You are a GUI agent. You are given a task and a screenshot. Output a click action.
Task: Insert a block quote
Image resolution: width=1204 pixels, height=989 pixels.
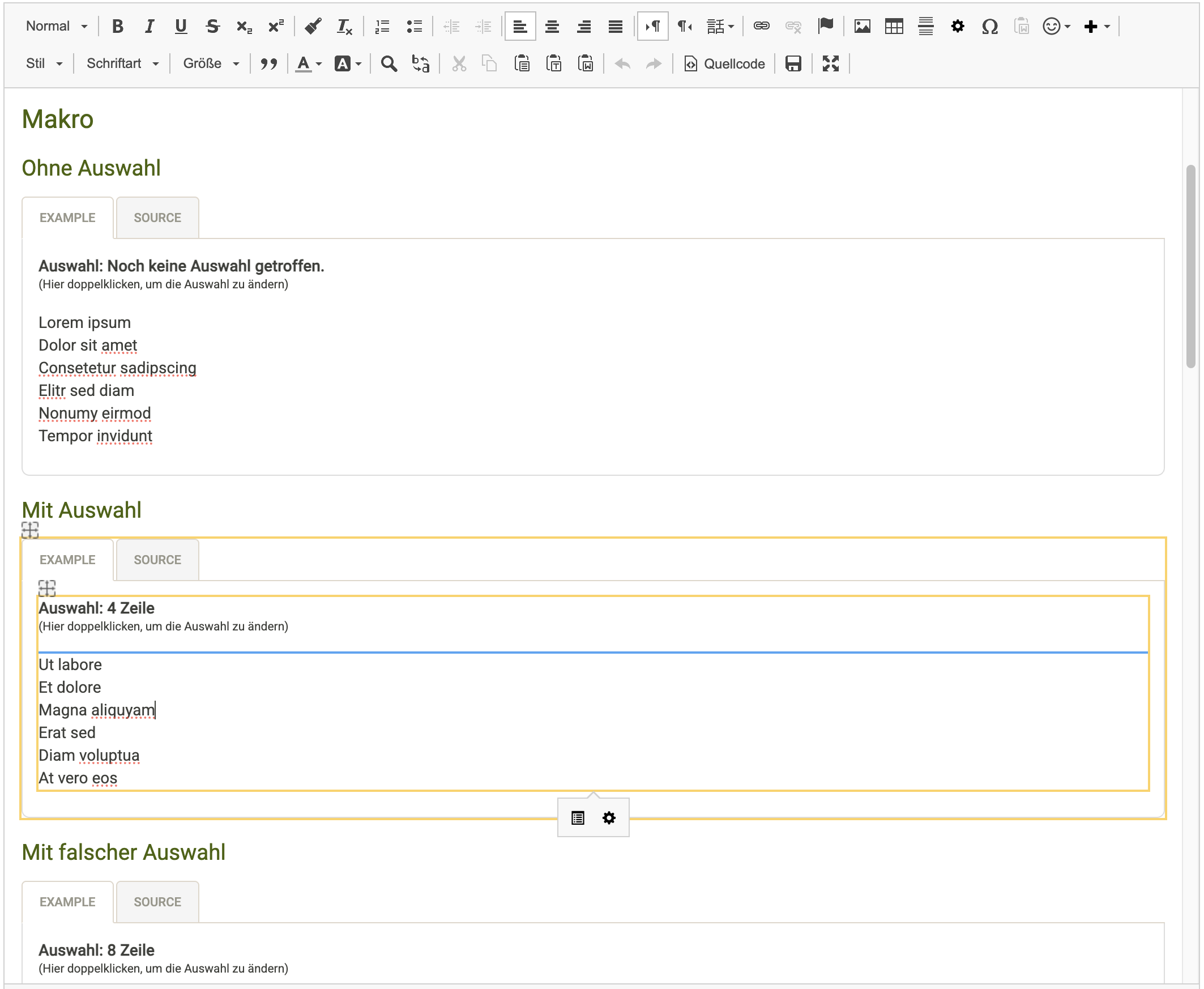(x=268, y=64)
